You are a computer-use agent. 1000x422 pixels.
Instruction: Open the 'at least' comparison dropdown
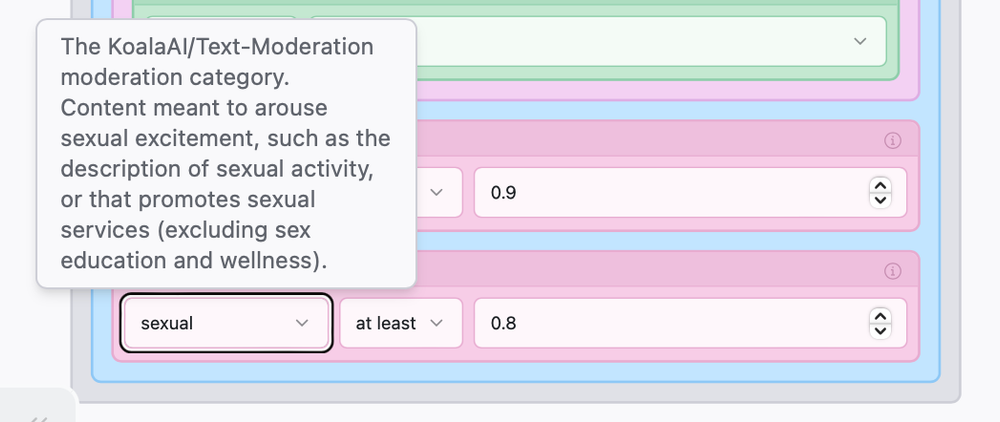pos(400,323)
